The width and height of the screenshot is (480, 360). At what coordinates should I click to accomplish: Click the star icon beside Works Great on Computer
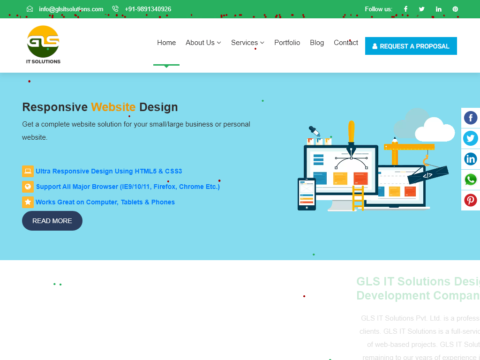pos(28,202)
